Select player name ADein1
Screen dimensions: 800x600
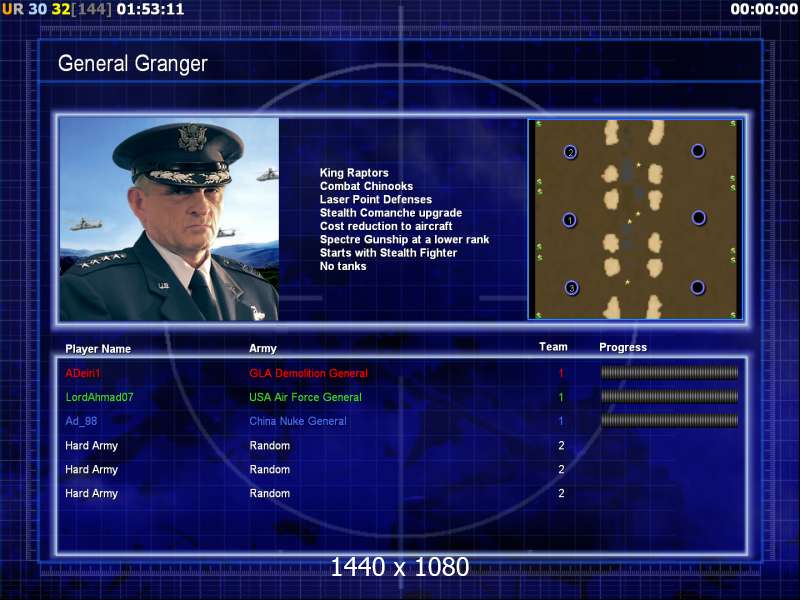83,373
